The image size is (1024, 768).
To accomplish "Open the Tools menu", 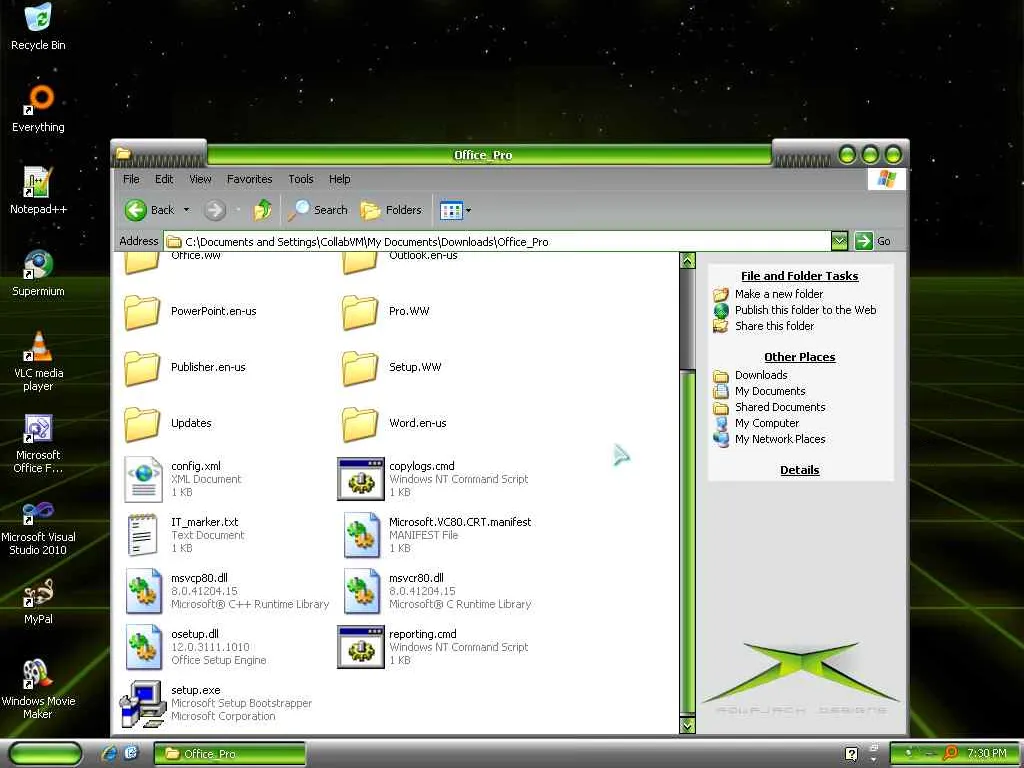I will [300, 179].
